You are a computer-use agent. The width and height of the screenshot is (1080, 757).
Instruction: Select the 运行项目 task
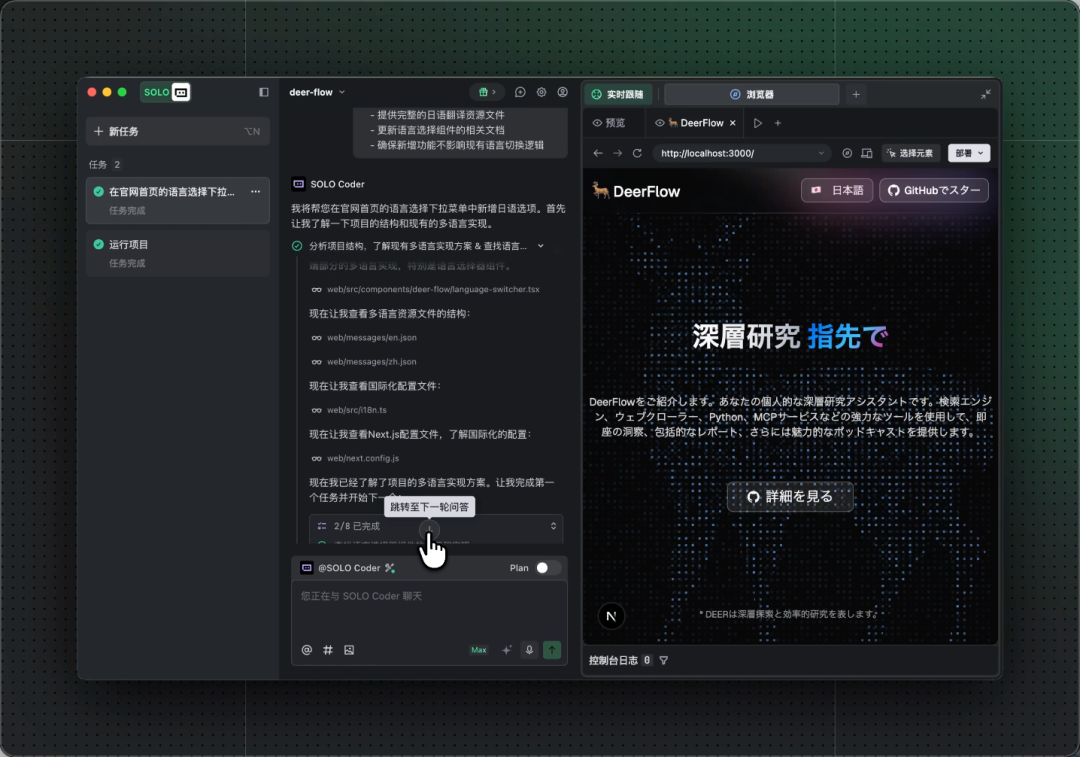tap(178, 253)
